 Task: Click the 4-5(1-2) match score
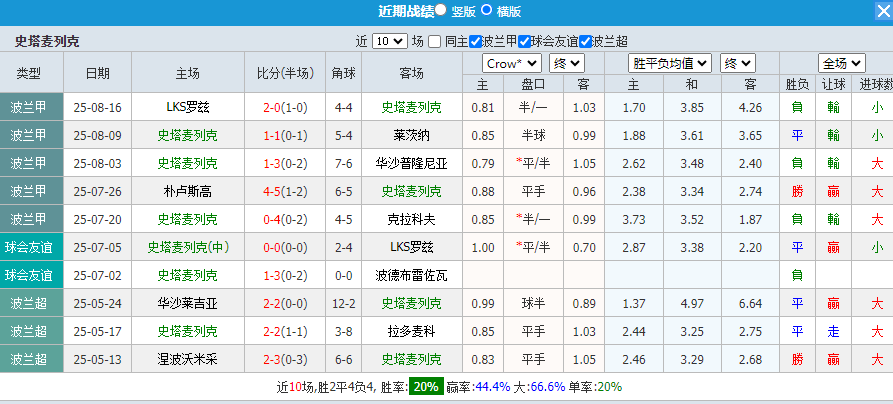coord(286,191)
